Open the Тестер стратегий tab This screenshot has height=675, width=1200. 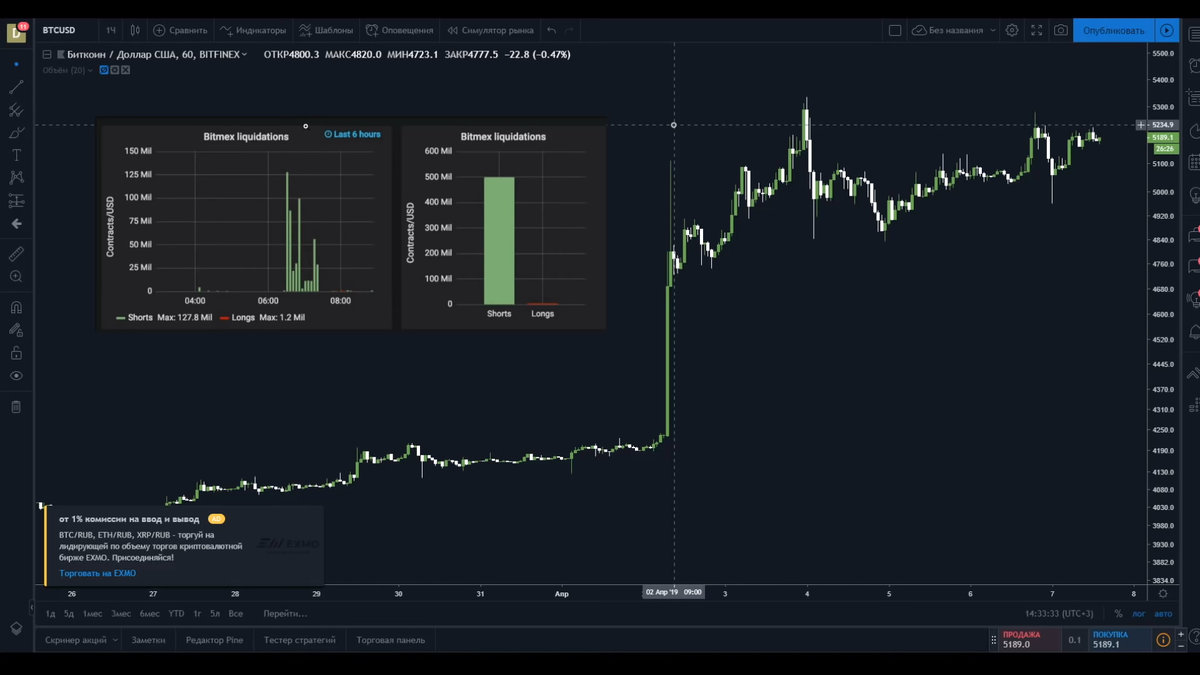[x=300, y=640]
